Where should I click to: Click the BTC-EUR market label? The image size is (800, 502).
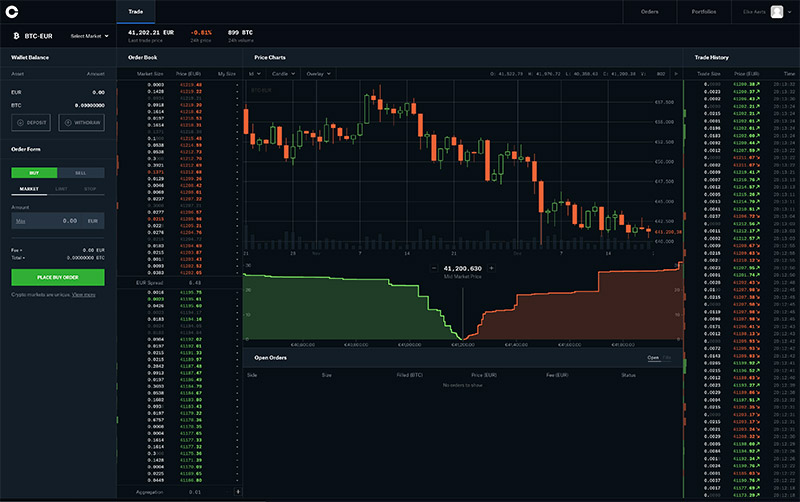point(39,36)
